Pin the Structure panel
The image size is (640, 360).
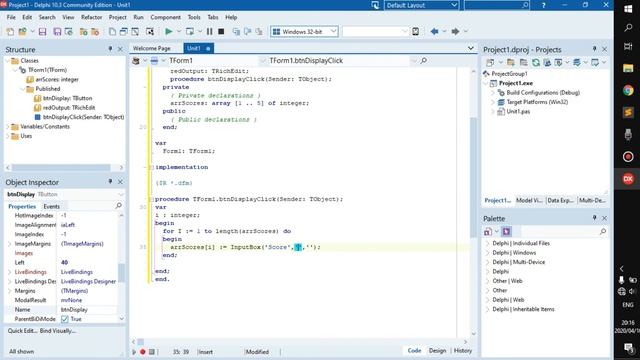point(110,49)
